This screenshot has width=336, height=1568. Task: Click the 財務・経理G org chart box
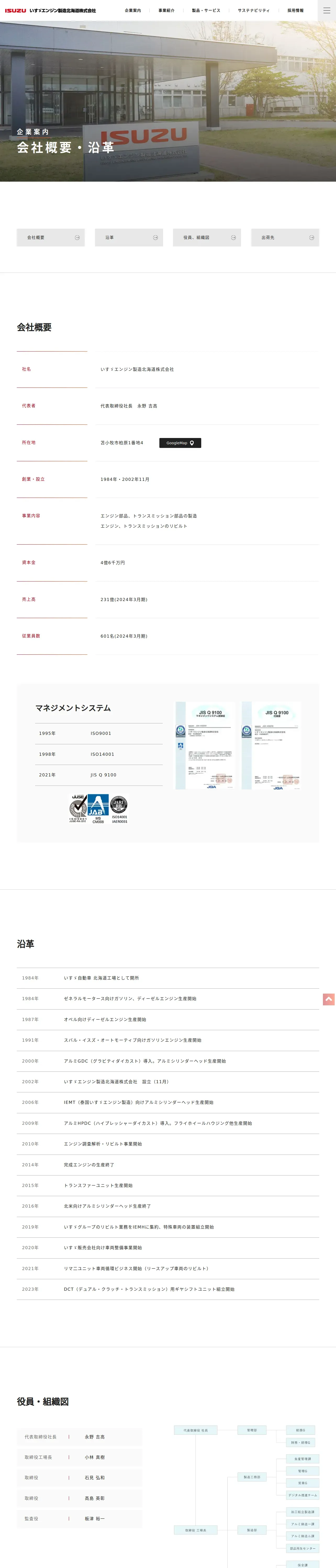301,1442
